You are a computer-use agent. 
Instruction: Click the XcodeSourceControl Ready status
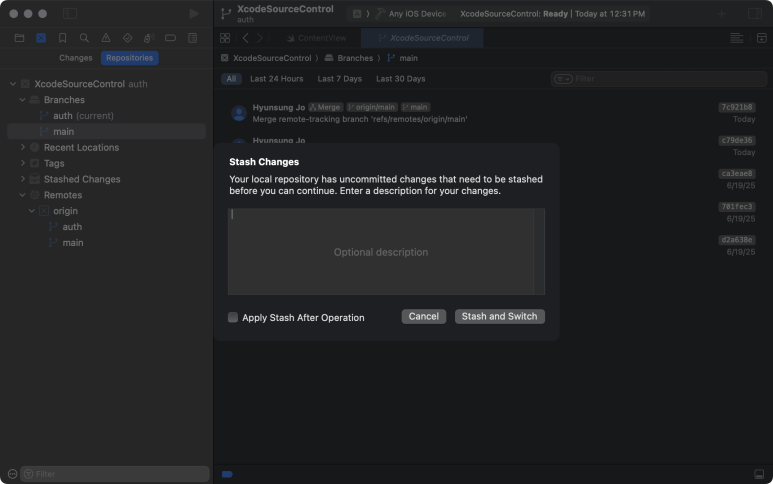coord(552,14)
